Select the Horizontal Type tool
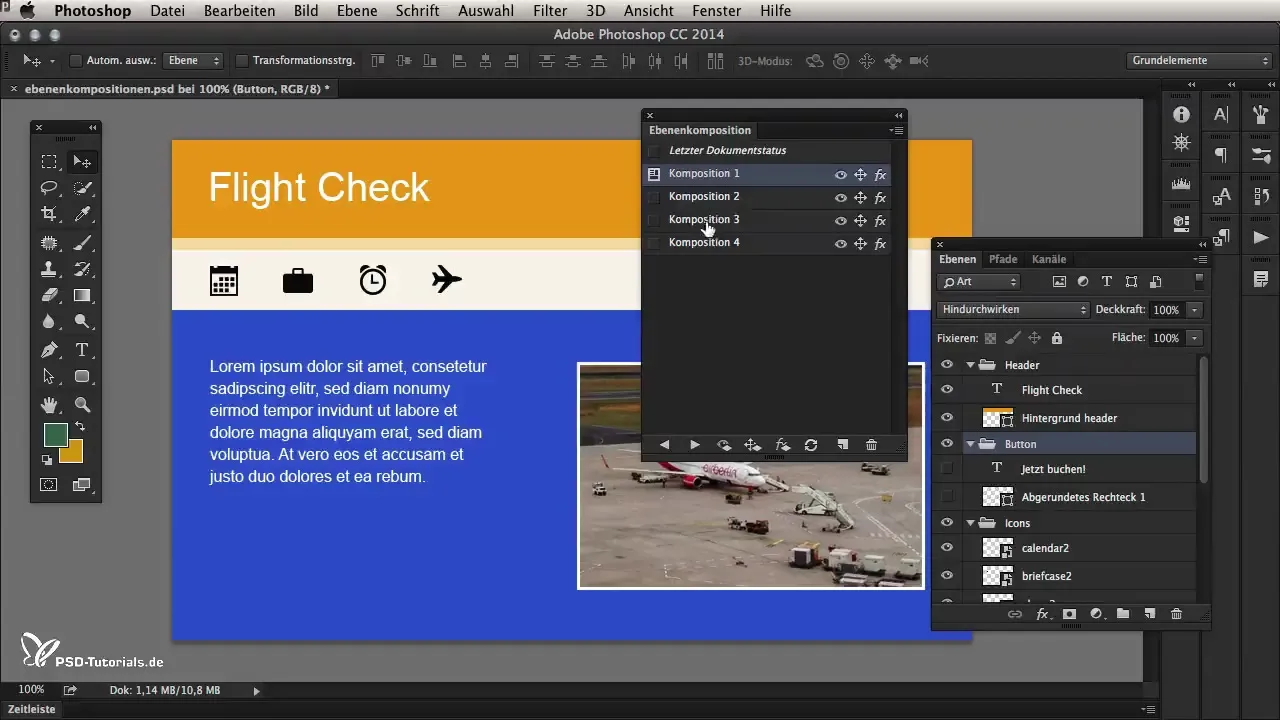Screen dimensions: 1280x720 click(82, 350)
